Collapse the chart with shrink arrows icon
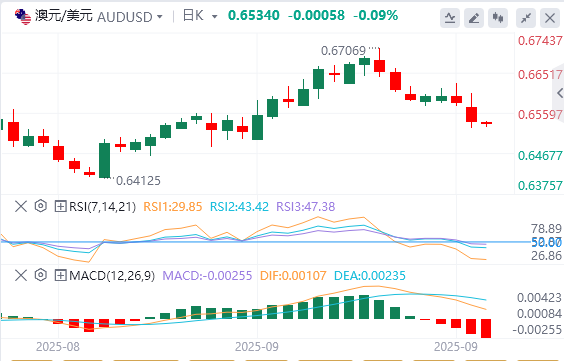 pyautogui.click(x=526, y=18)
